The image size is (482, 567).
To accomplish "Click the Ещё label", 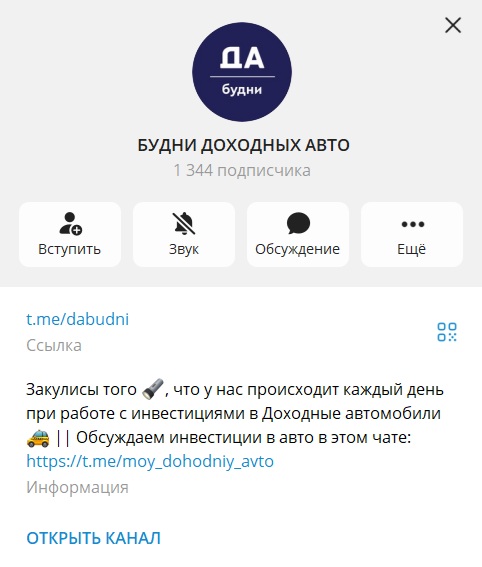I will pos(411,249).
